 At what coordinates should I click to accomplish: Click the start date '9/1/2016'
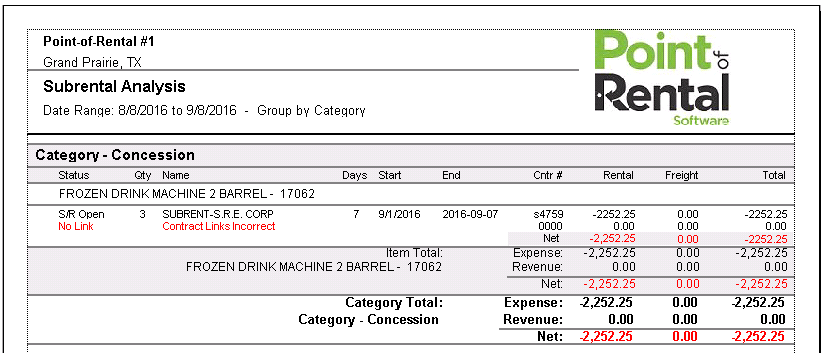click(399, 214)
